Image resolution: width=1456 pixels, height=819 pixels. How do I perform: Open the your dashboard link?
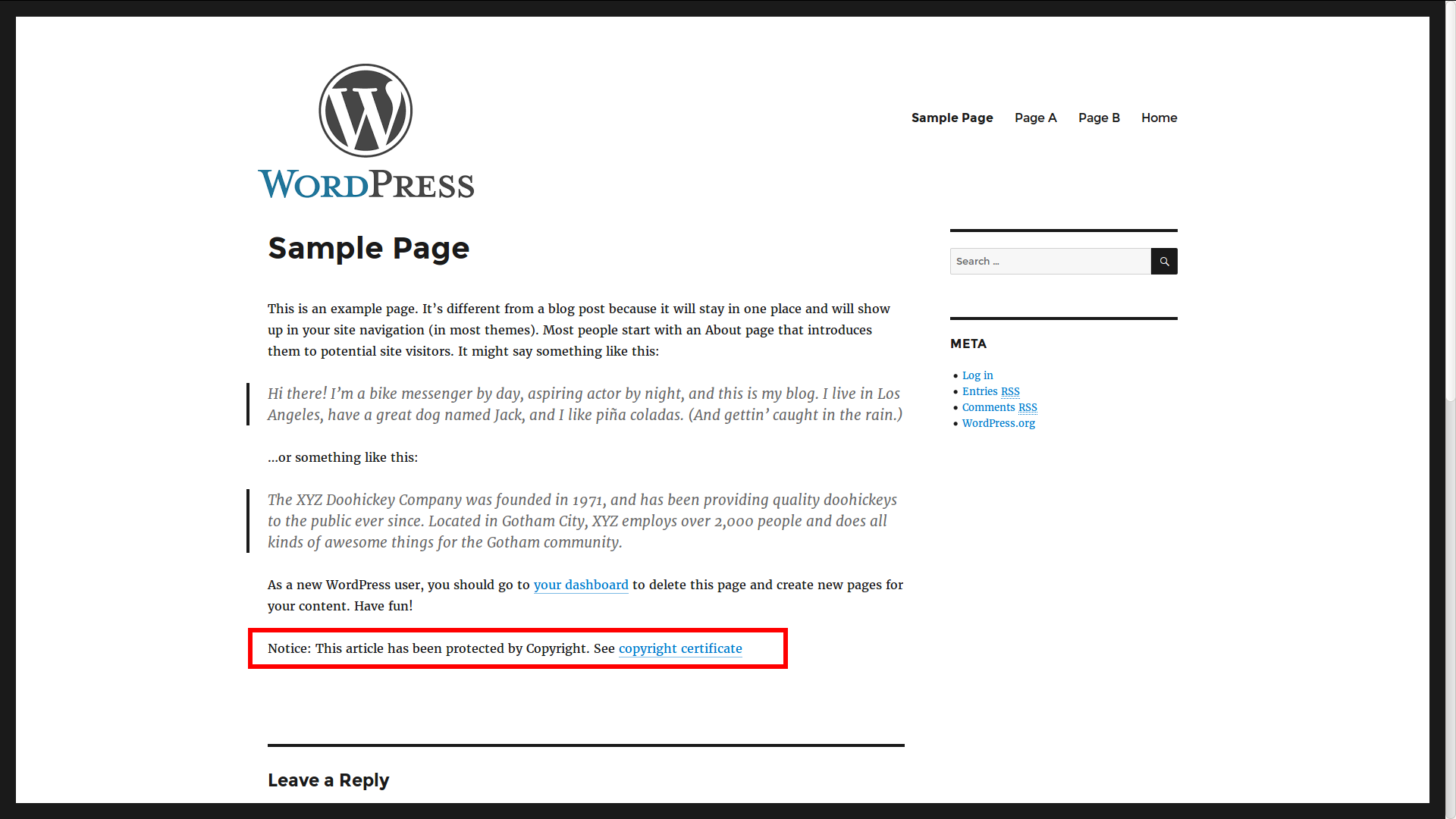click(581, 585)
